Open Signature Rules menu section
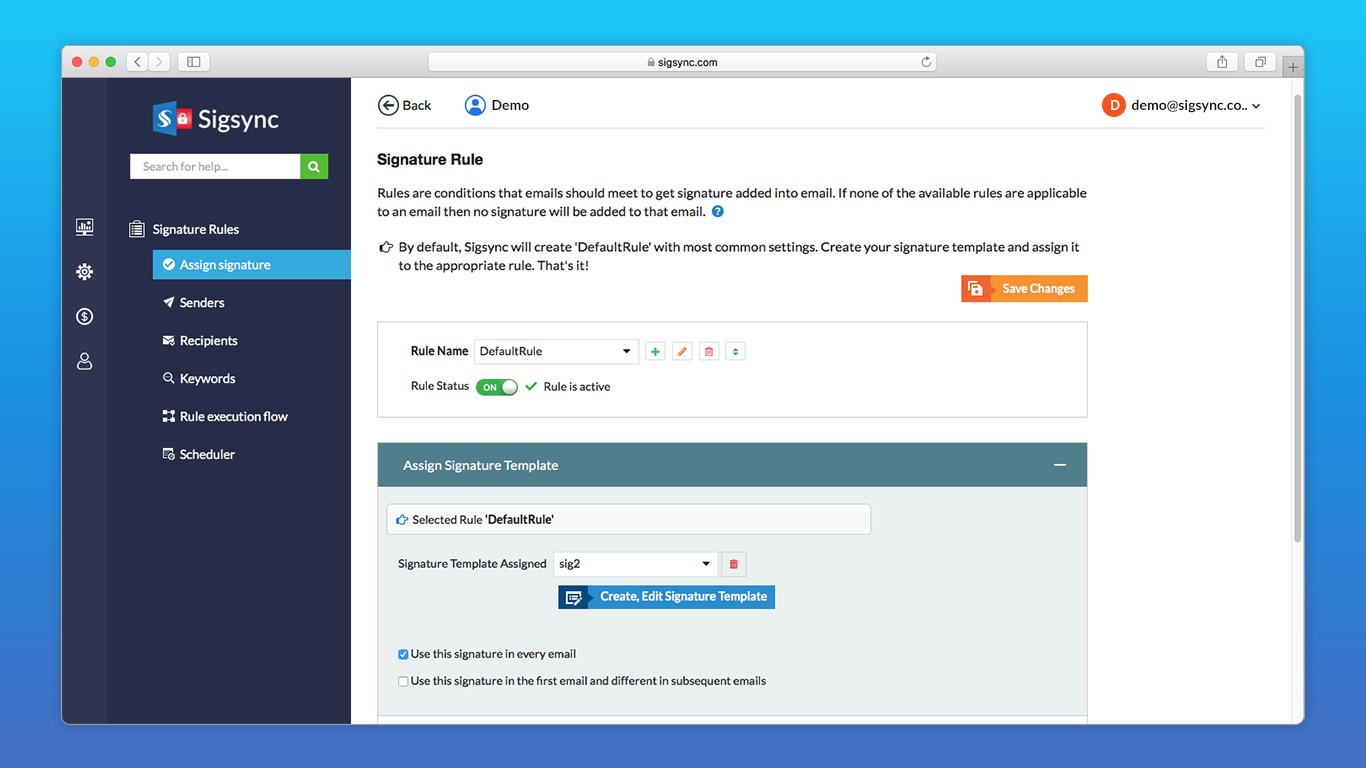 (185, 229)
